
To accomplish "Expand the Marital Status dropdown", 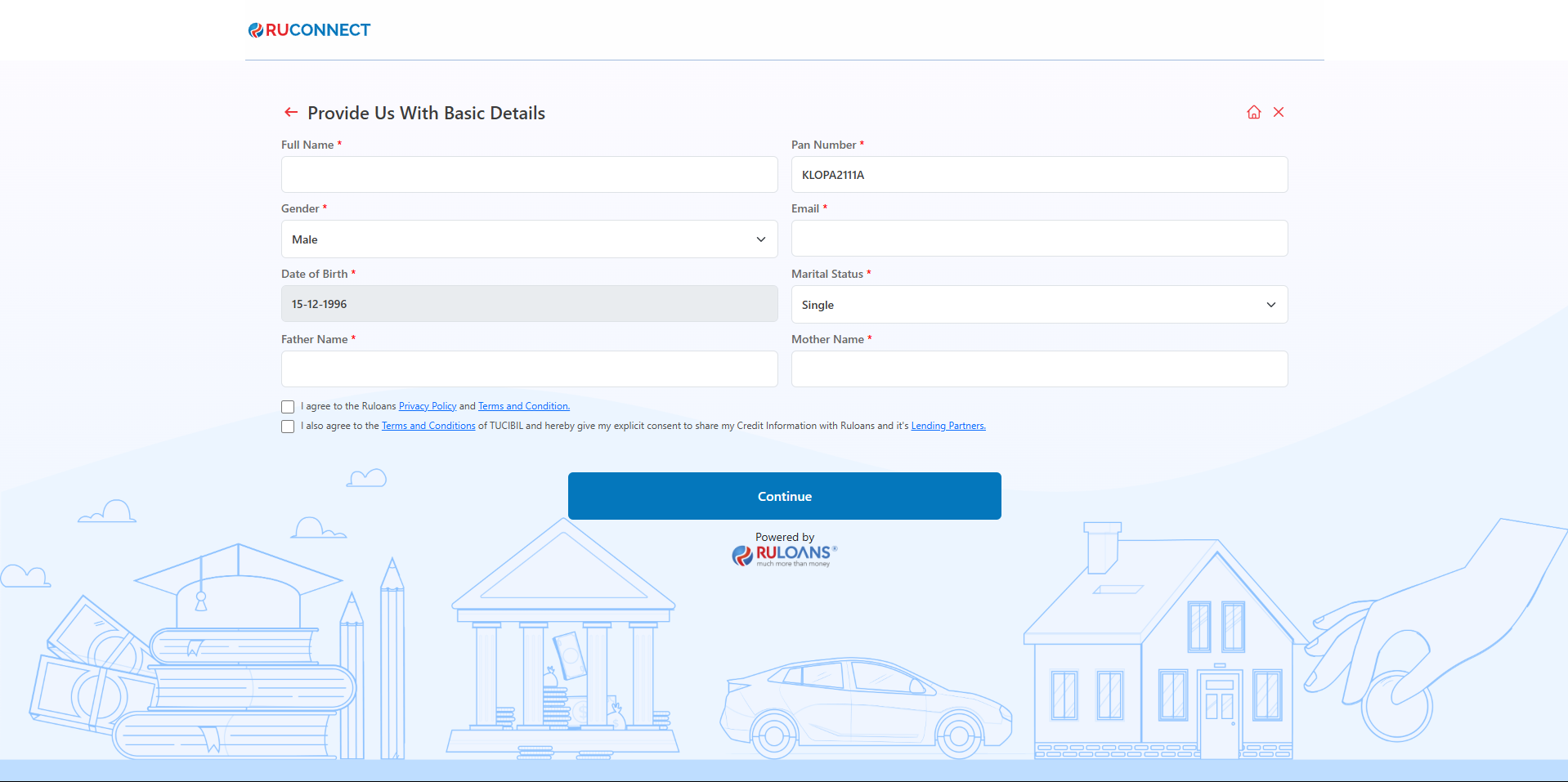I will (1039, 305).
